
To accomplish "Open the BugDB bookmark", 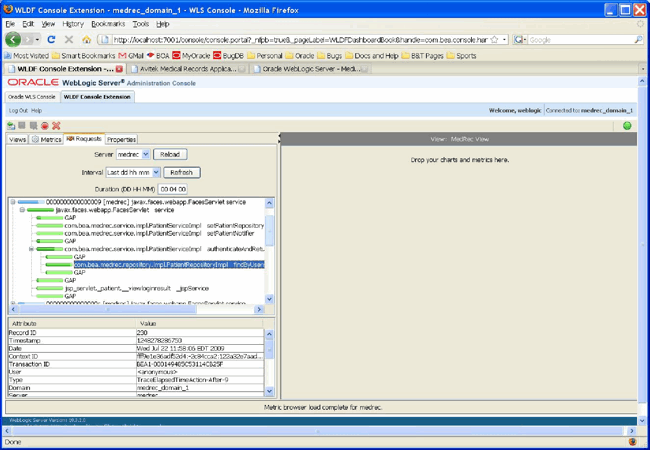I will click(228, 56).
